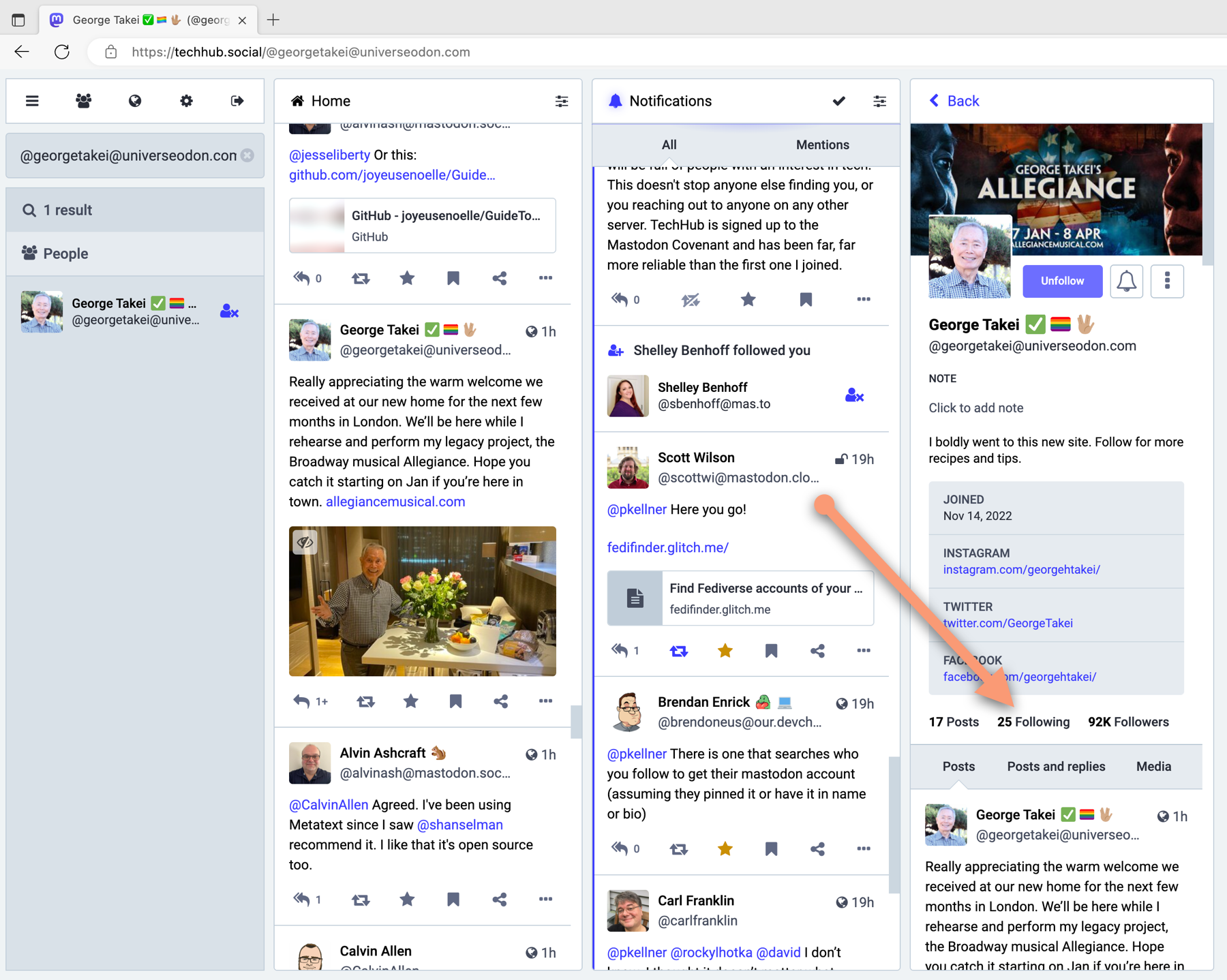1227x980 pixels.
Task: Bookmark Alvin Ashcraft's Metatext post
Action: (453, 900)
